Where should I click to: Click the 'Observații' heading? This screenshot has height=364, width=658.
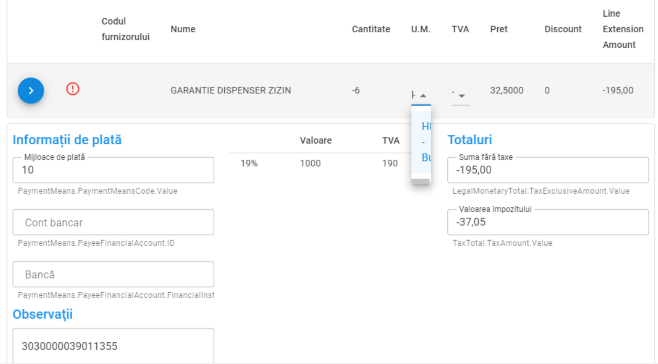coord(42,314)
